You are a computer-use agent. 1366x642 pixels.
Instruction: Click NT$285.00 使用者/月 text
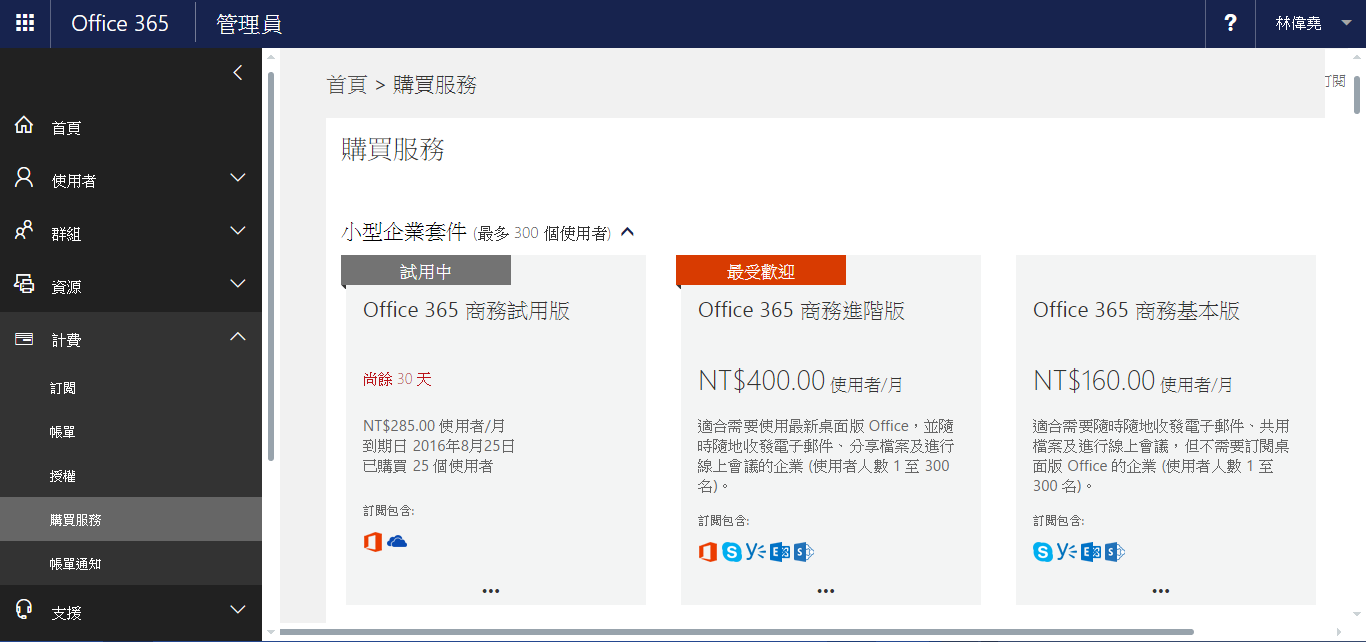(x=434, y=425)
